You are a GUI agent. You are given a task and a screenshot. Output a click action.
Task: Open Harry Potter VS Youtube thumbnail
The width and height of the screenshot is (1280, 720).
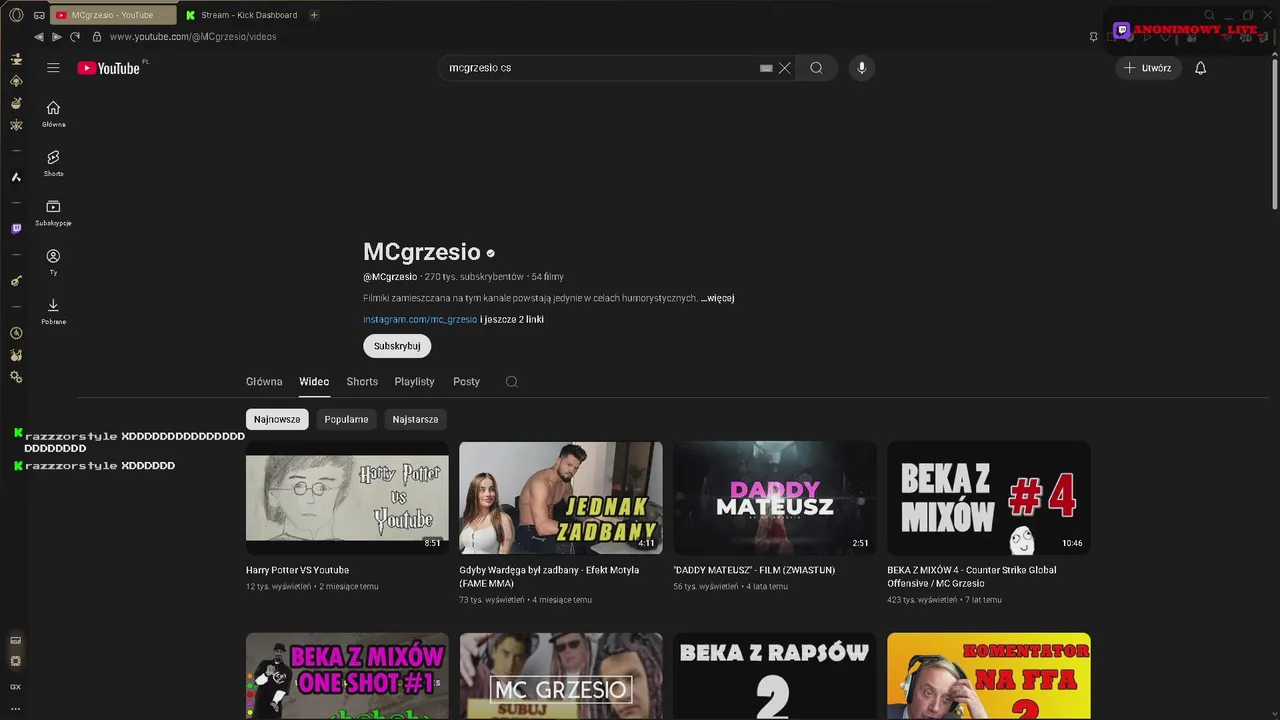(x=347, y=498)
